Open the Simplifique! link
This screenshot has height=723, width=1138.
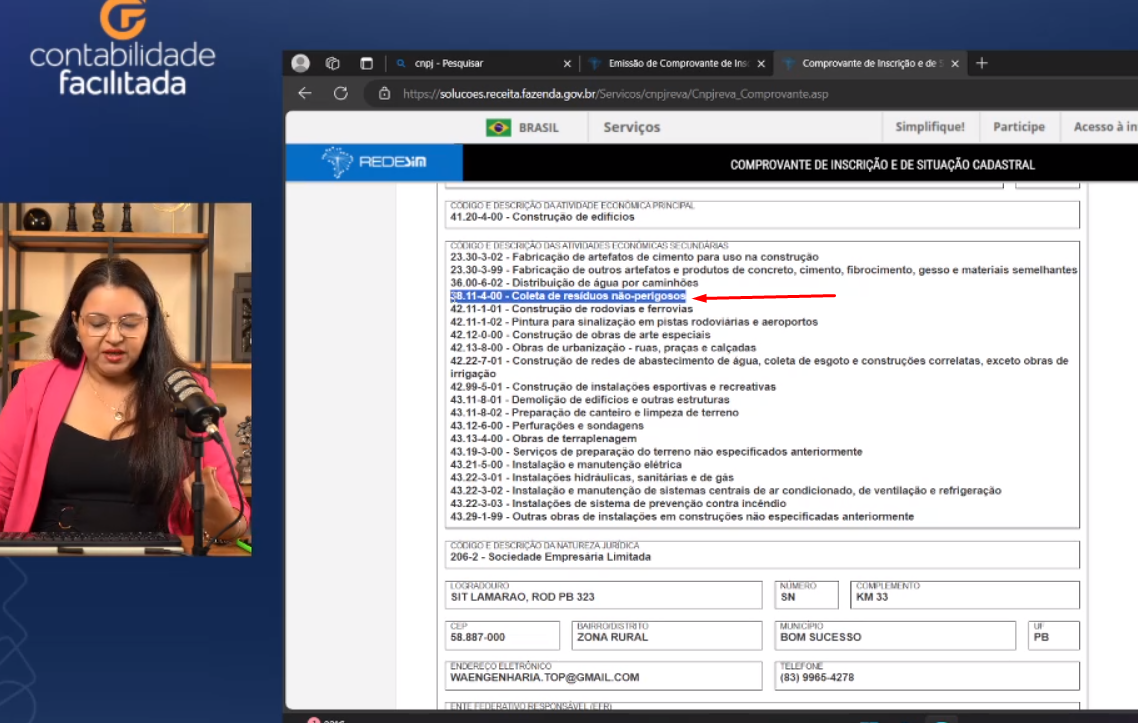tap(930, 127)
